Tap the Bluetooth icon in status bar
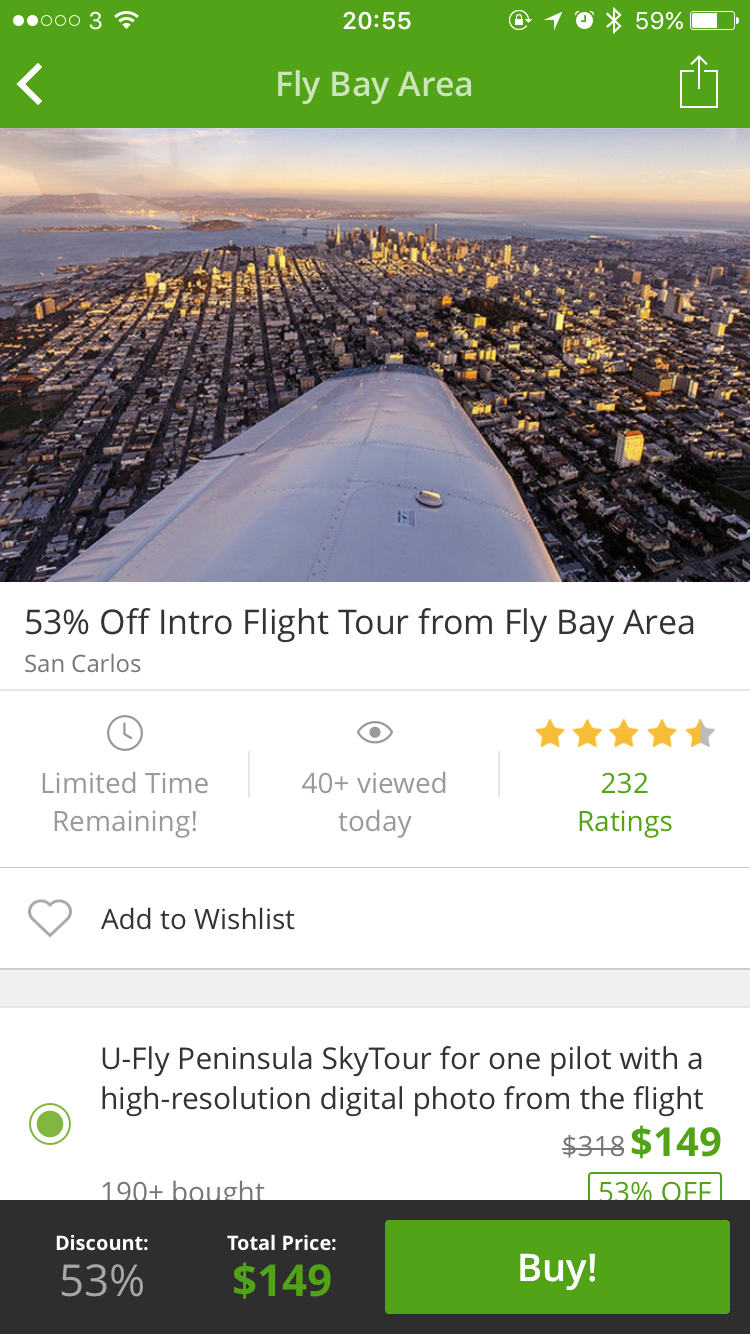 (613, 21)
